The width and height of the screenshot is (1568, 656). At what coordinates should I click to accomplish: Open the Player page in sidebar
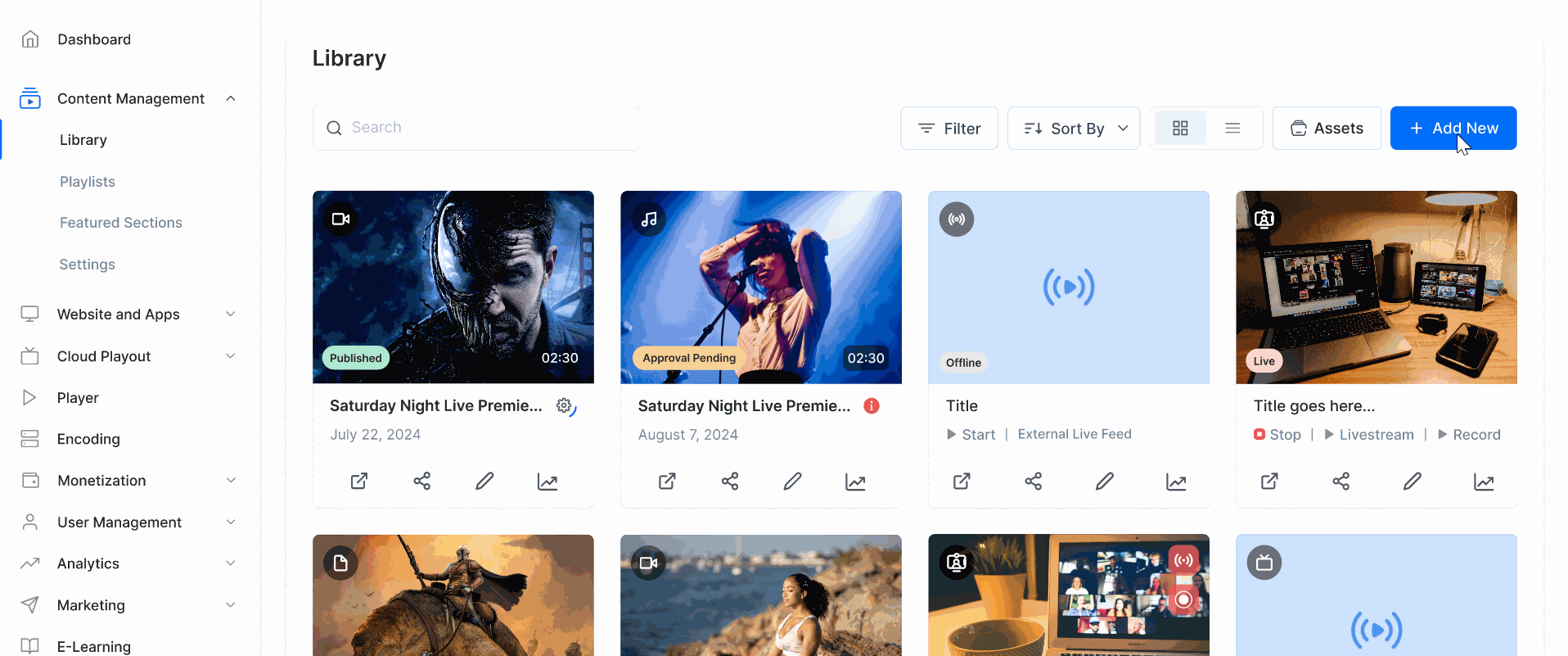point(78,397)
